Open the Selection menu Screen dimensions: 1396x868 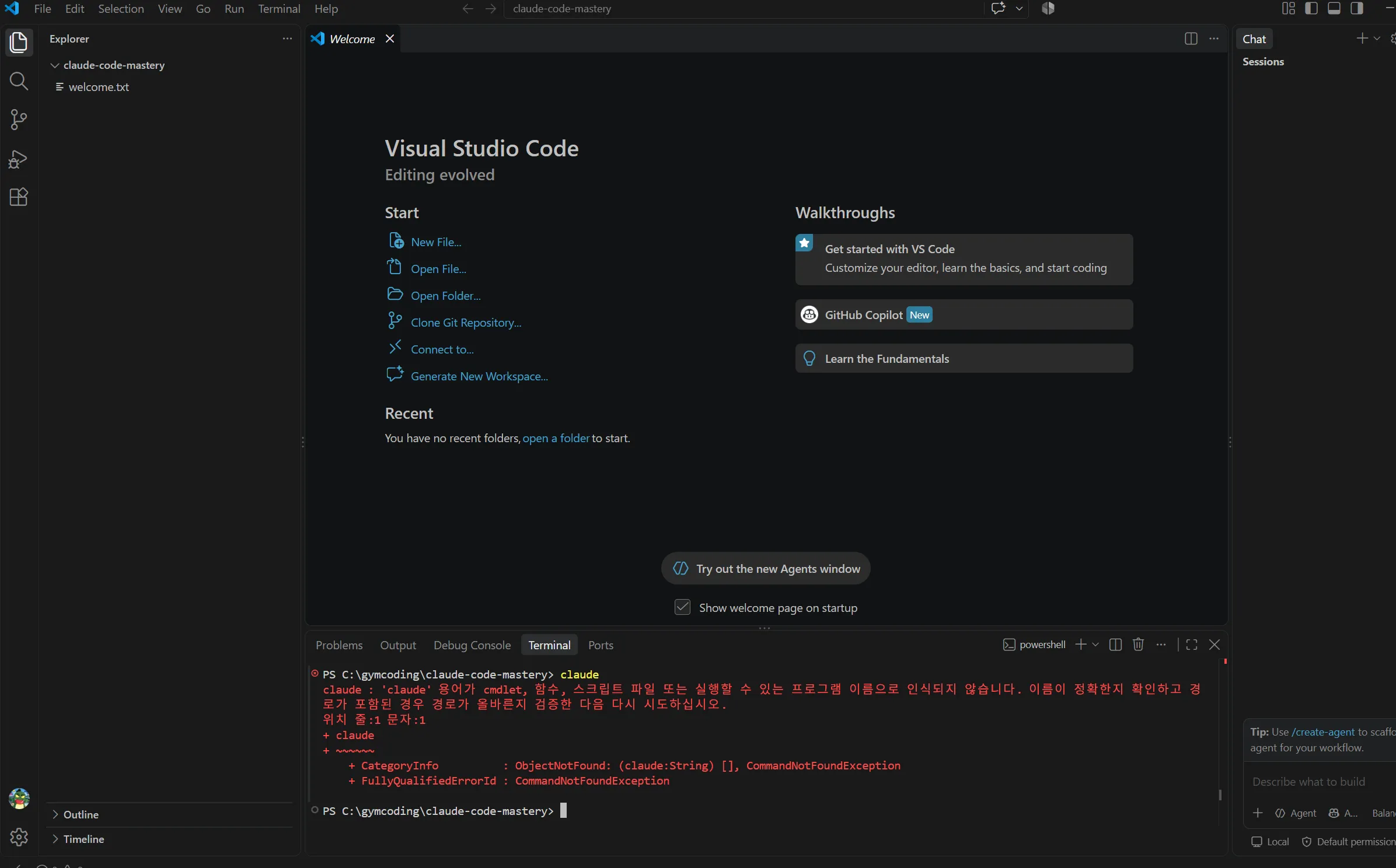pos(121,9)
